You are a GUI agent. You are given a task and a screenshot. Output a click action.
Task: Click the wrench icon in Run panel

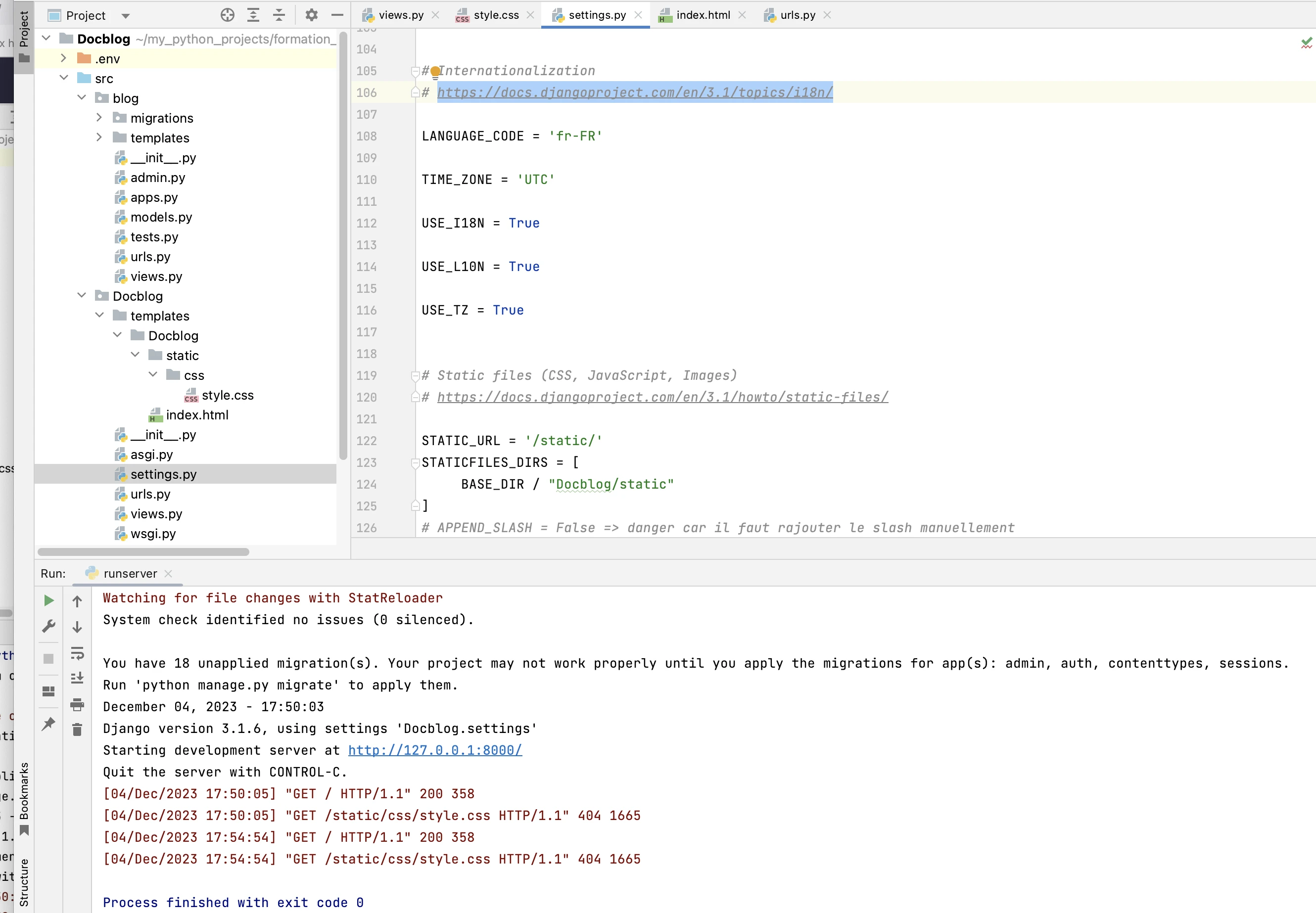click(x=49, y=627)
